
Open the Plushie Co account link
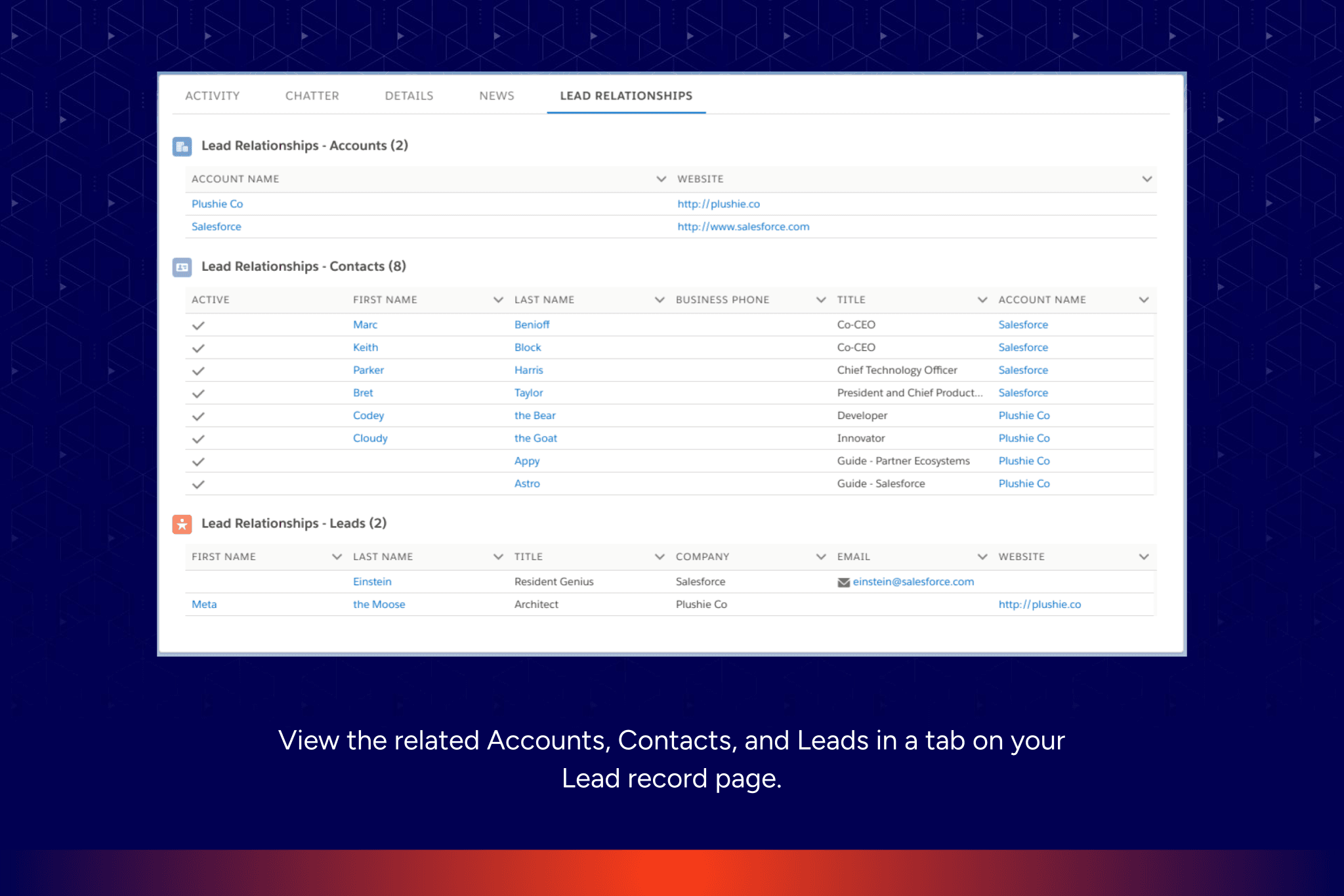coord(217,204)
